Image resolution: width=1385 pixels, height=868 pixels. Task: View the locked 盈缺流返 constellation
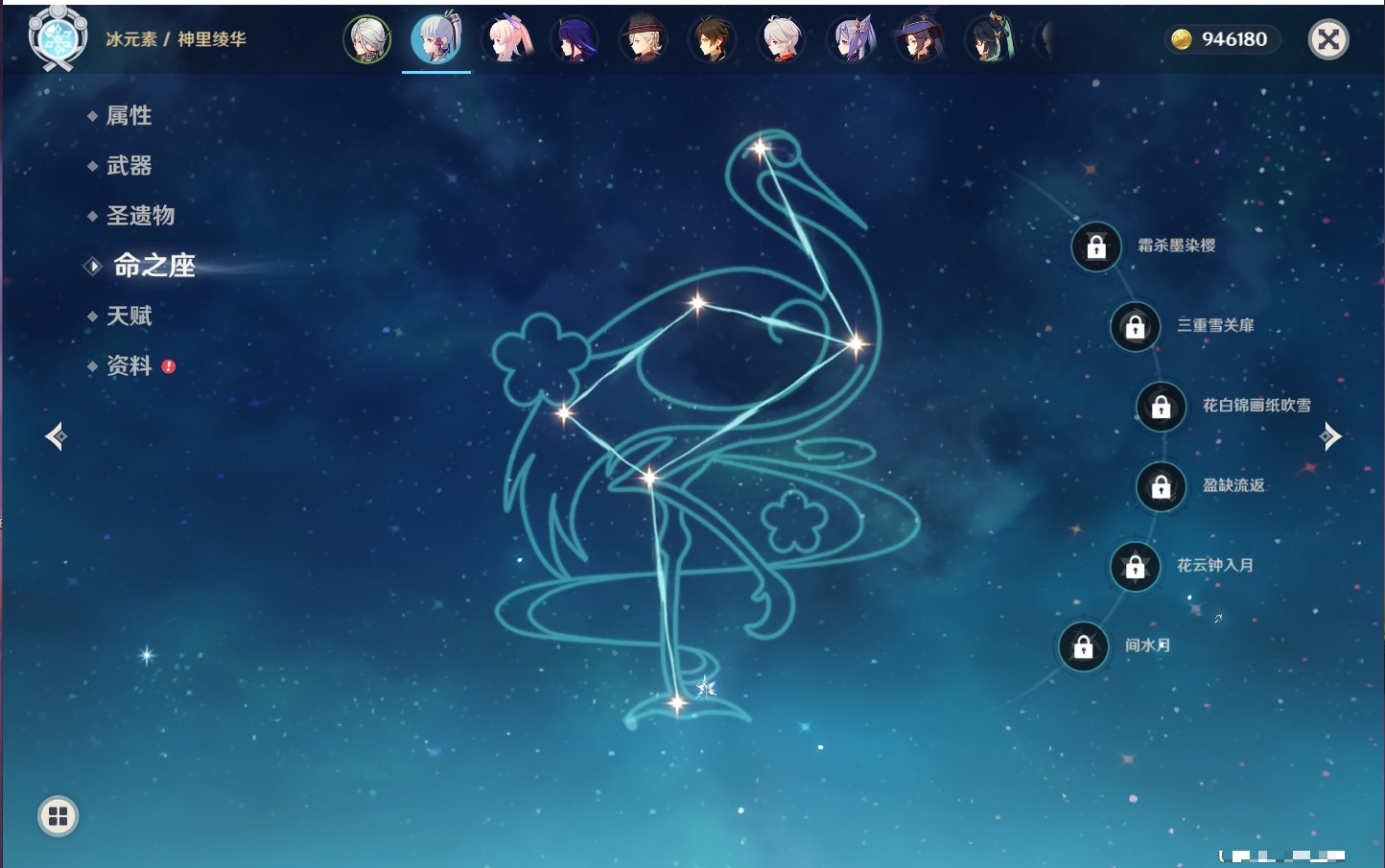[1161, 486]
